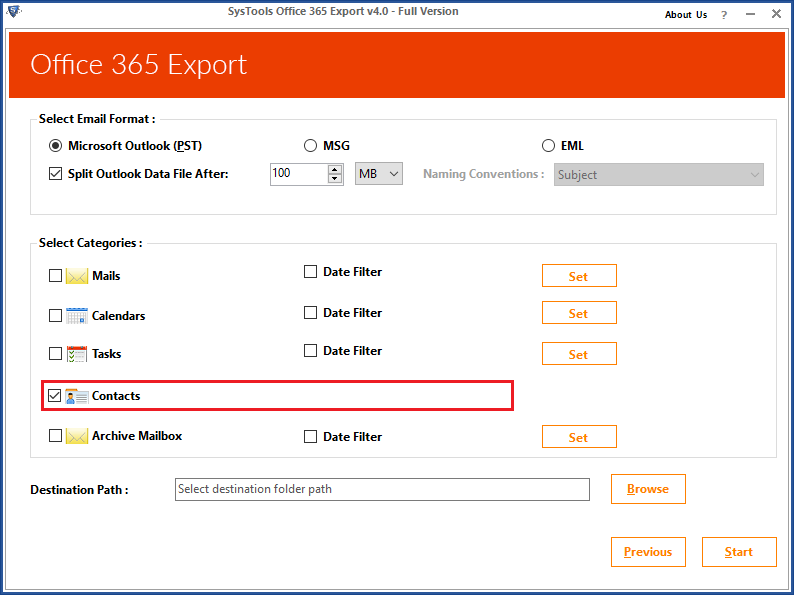Image resolution: width=794 pixels, height=595 pixels.
Task: Open the Naming Conventions Subject dropdown
Action: click(658, 175)
